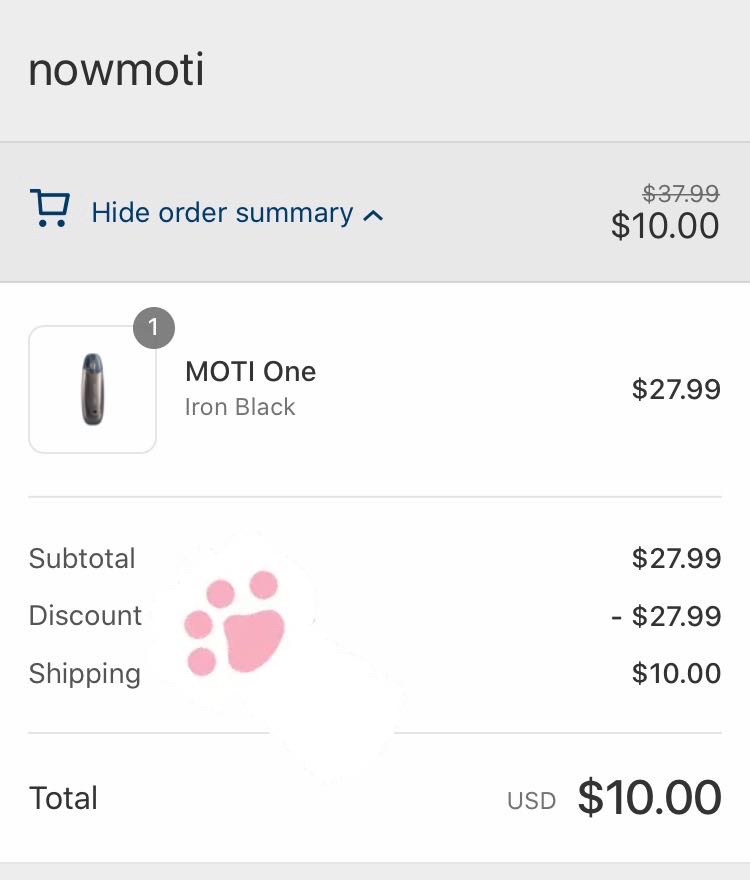Click the Shipping label
Screen dimensions: 750x880
coord(85,673)
